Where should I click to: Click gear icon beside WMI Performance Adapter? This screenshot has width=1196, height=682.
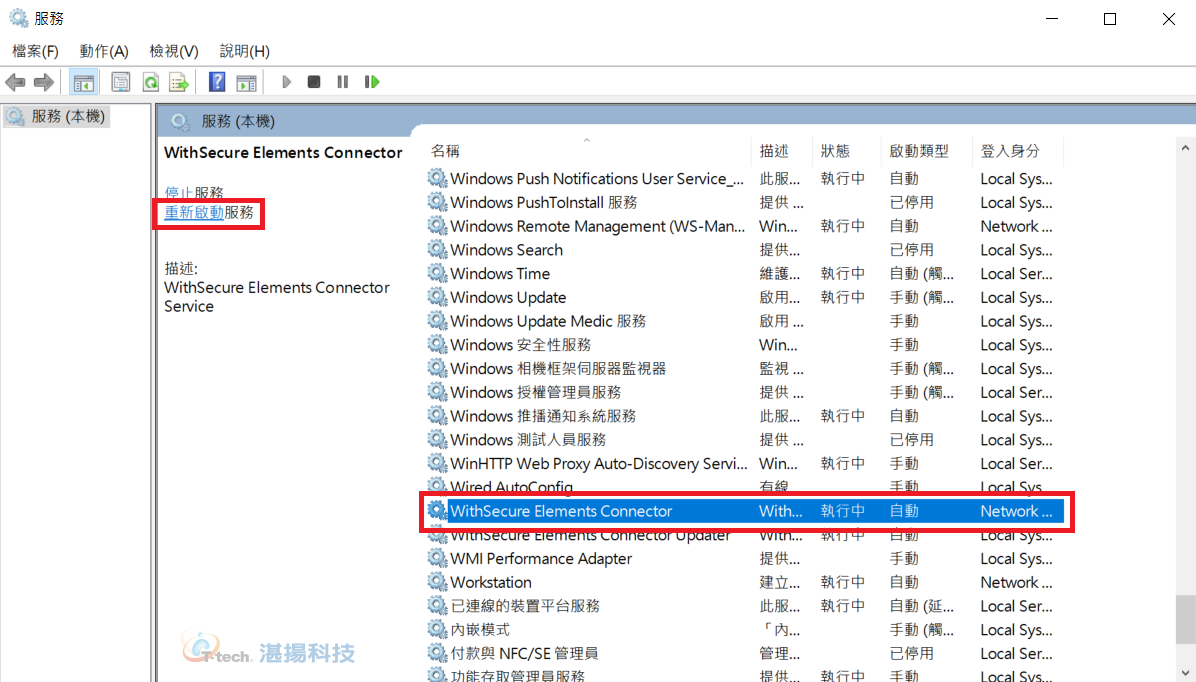tap(436, 558)
